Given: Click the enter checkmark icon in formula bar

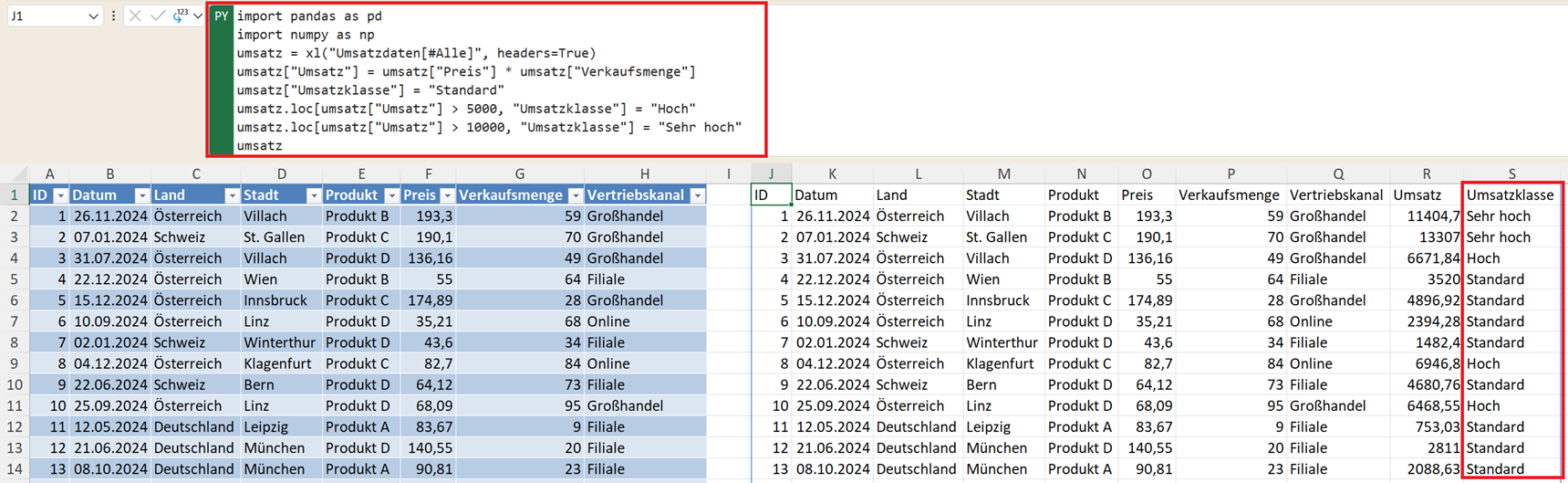Looking at the screenshot, I should [157, 16].
